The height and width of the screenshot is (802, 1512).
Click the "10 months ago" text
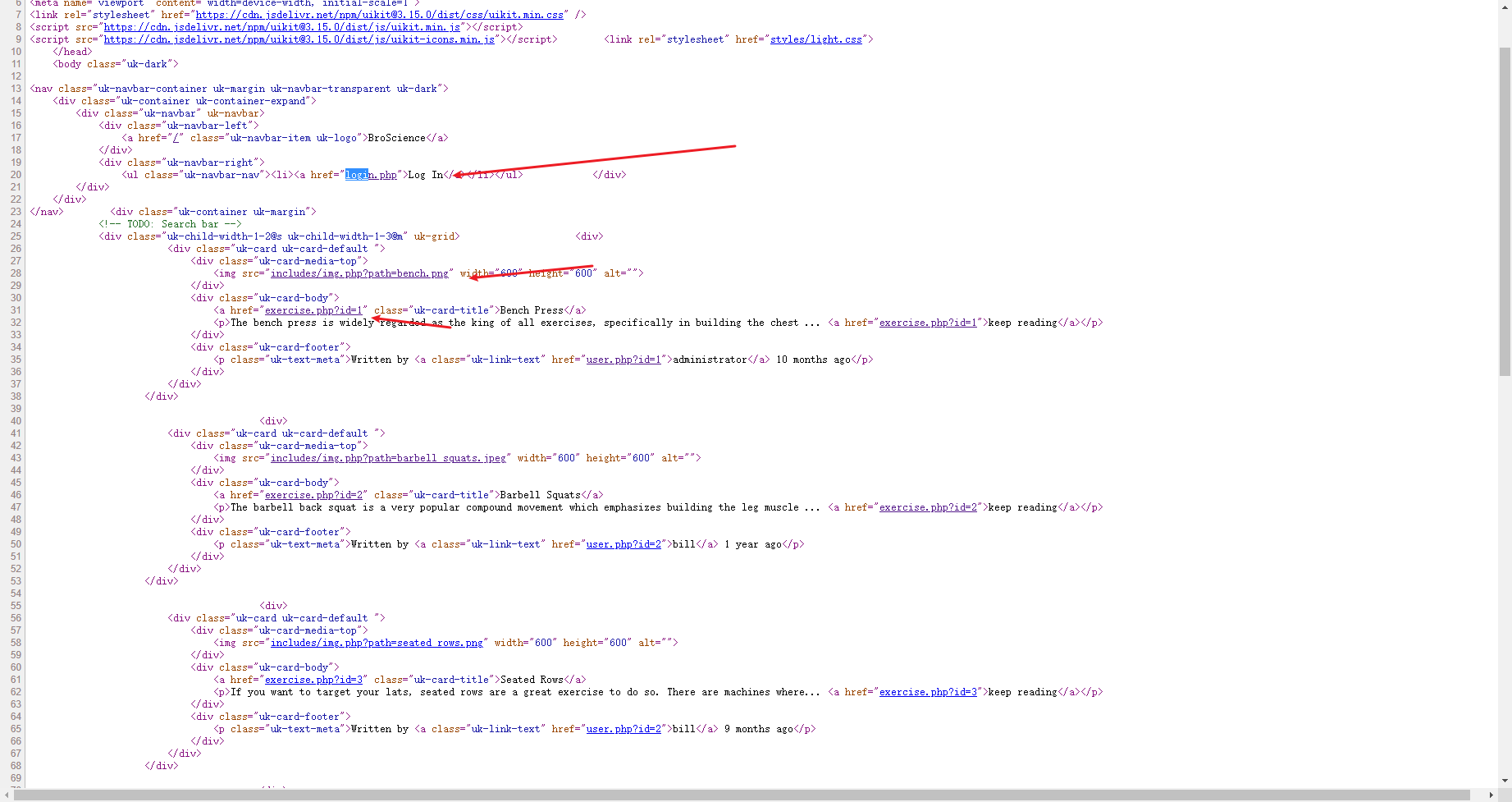click(x=814, y=360)
